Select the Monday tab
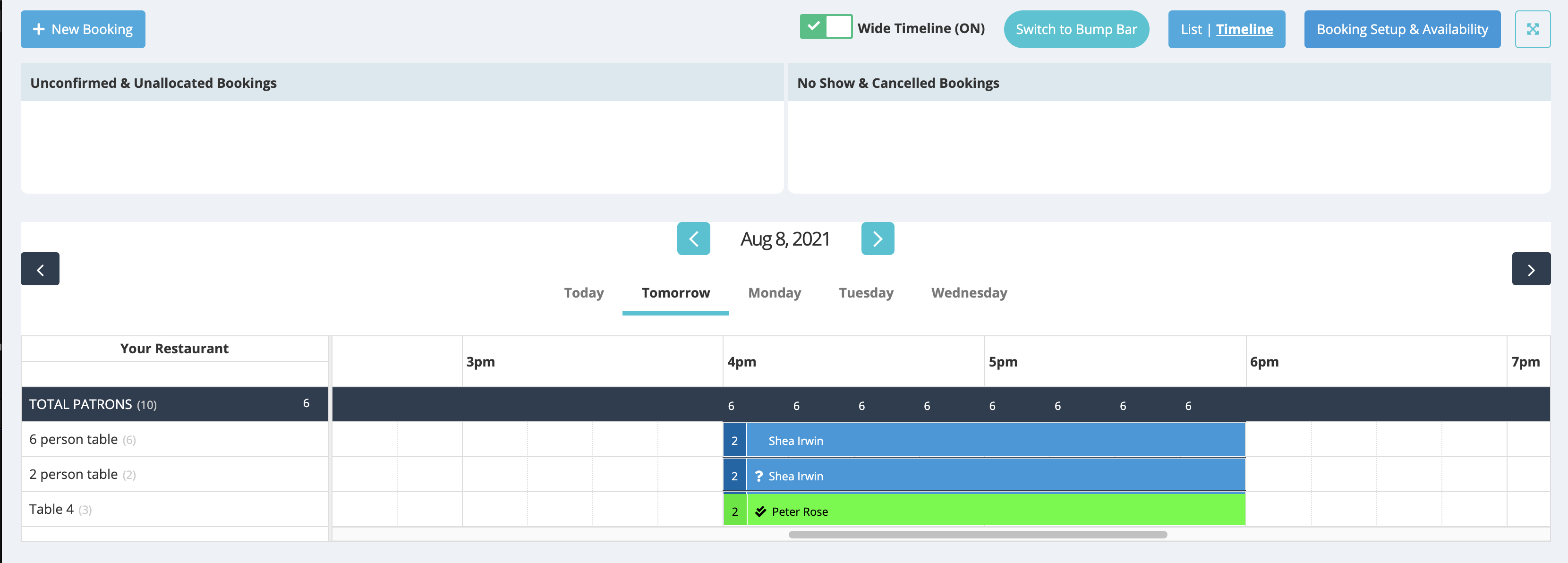 (x=774, y=293)
